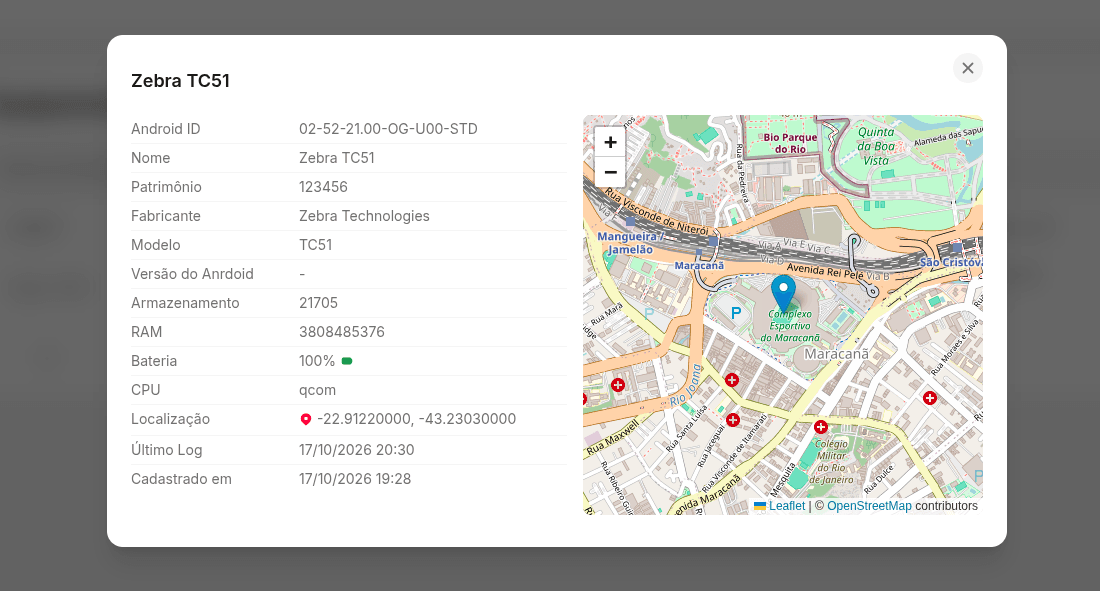Click the Versão do Anrdoid label

point(192,274)
